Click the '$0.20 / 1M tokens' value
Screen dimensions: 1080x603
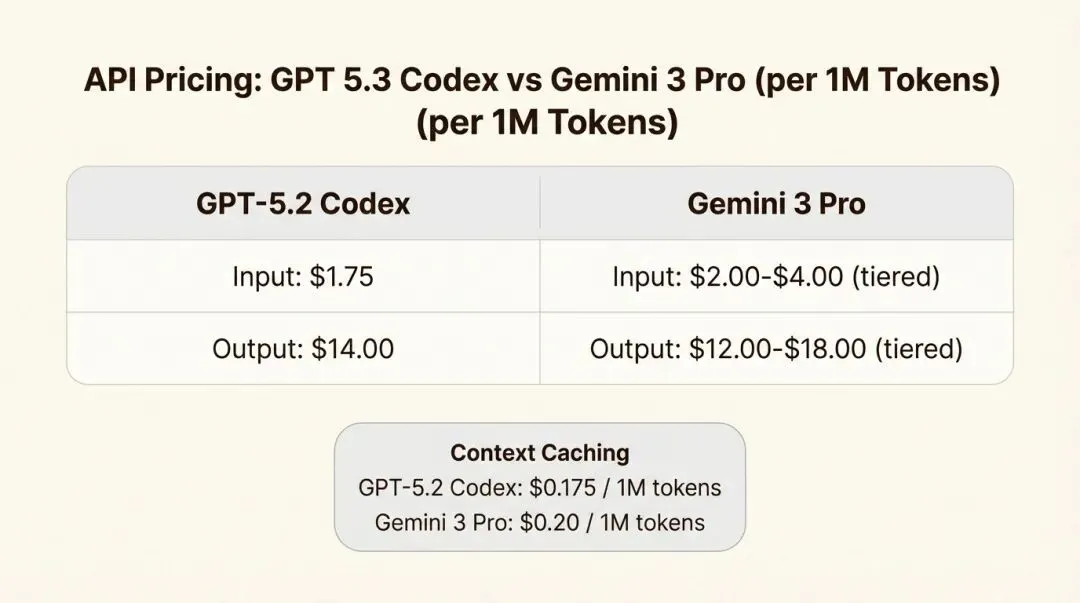coord(612,522)
